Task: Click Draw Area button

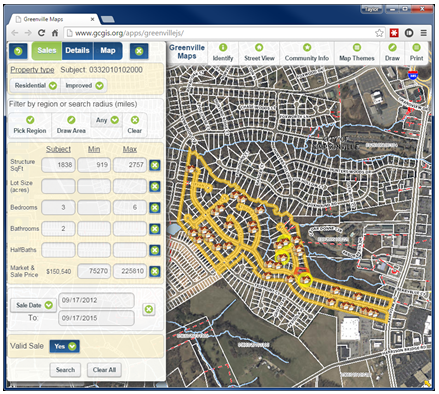Action: [71, 125]
